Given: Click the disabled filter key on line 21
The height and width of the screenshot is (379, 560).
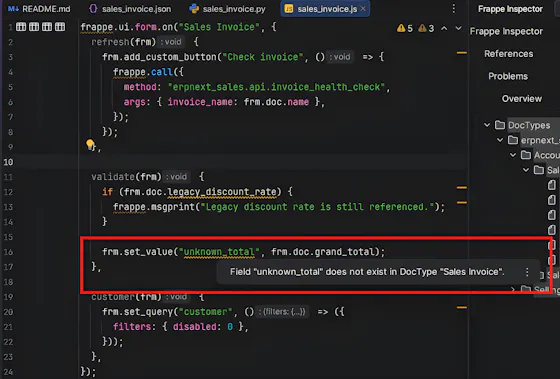Looking at the screenshot, I should (195, 327).
